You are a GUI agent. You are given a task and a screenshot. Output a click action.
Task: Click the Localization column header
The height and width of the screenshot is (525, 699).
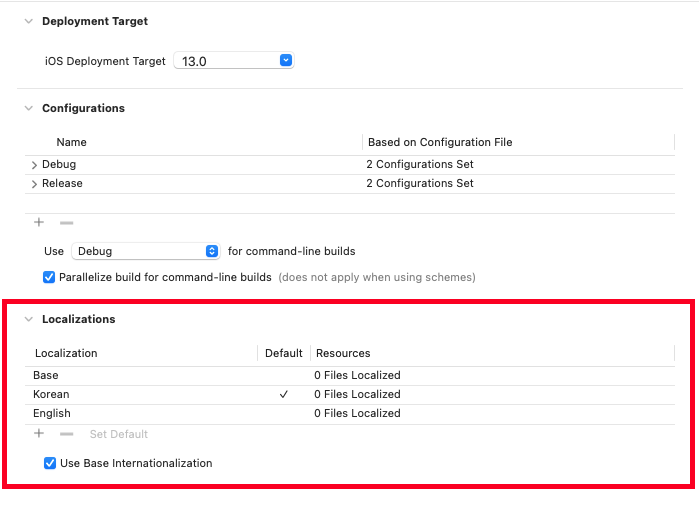[x=66, y=353]
